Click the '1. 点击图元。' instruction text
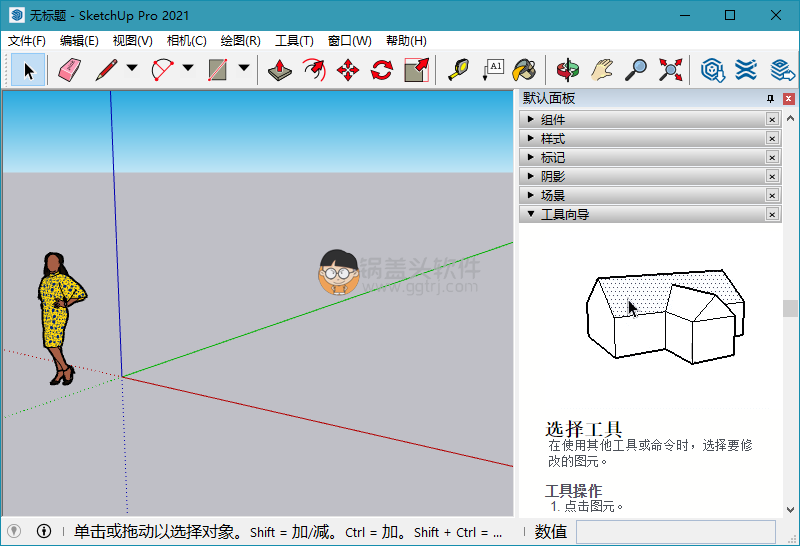 [587, 506]
